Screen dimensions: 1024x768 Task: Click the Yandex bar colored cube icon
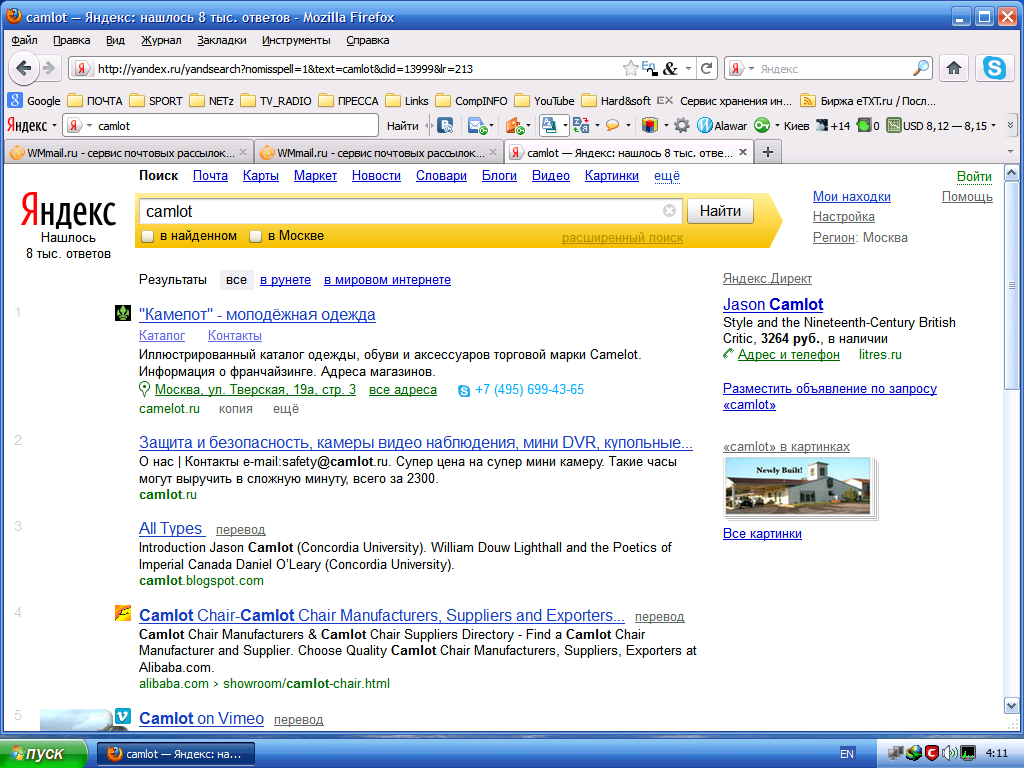649,125
